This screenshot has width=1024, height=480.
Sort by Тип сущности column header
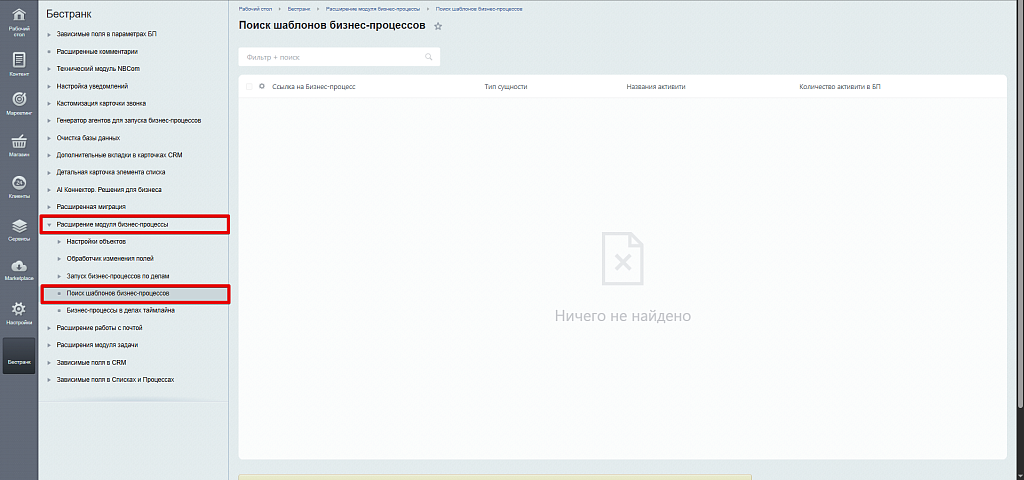505,87
